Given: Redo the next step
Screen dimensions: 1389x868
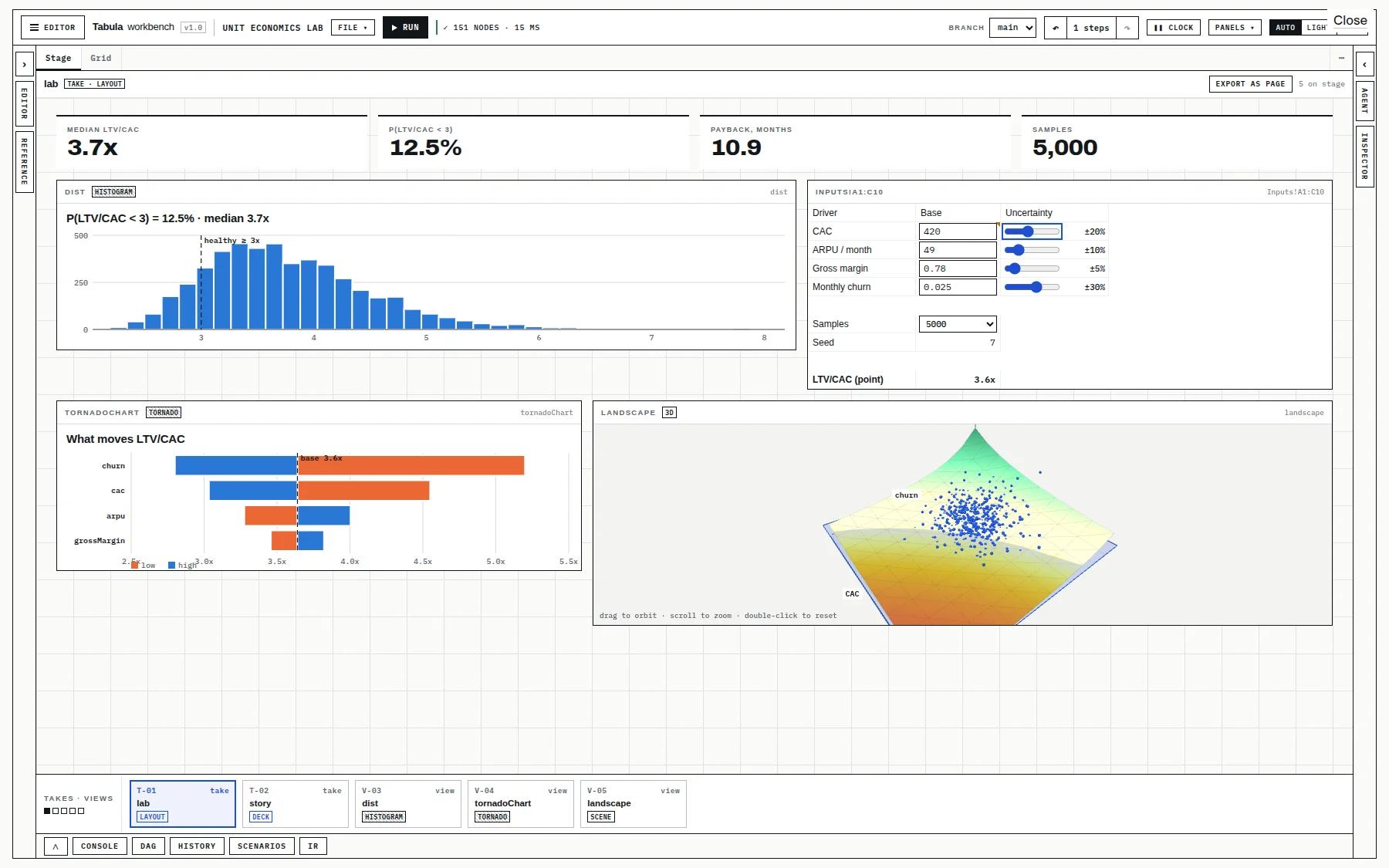Looking at the screenshot, I should [1127, 28].
